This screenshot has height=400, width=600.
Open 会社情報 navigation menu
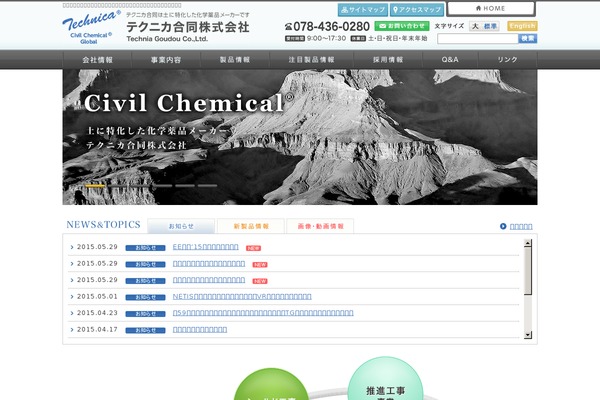(97, 60)
